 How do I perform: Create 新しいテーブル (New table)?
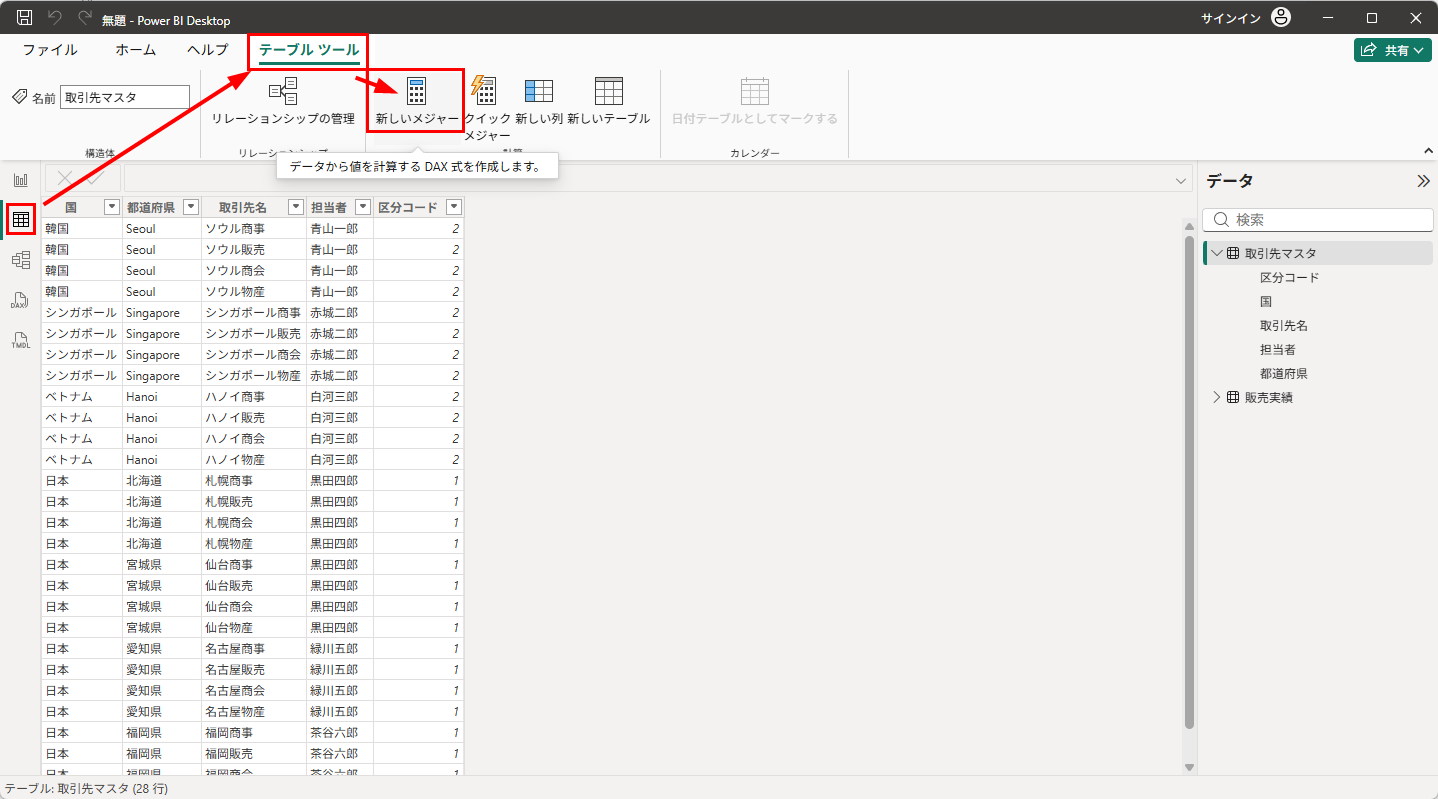tap(609, 101)
